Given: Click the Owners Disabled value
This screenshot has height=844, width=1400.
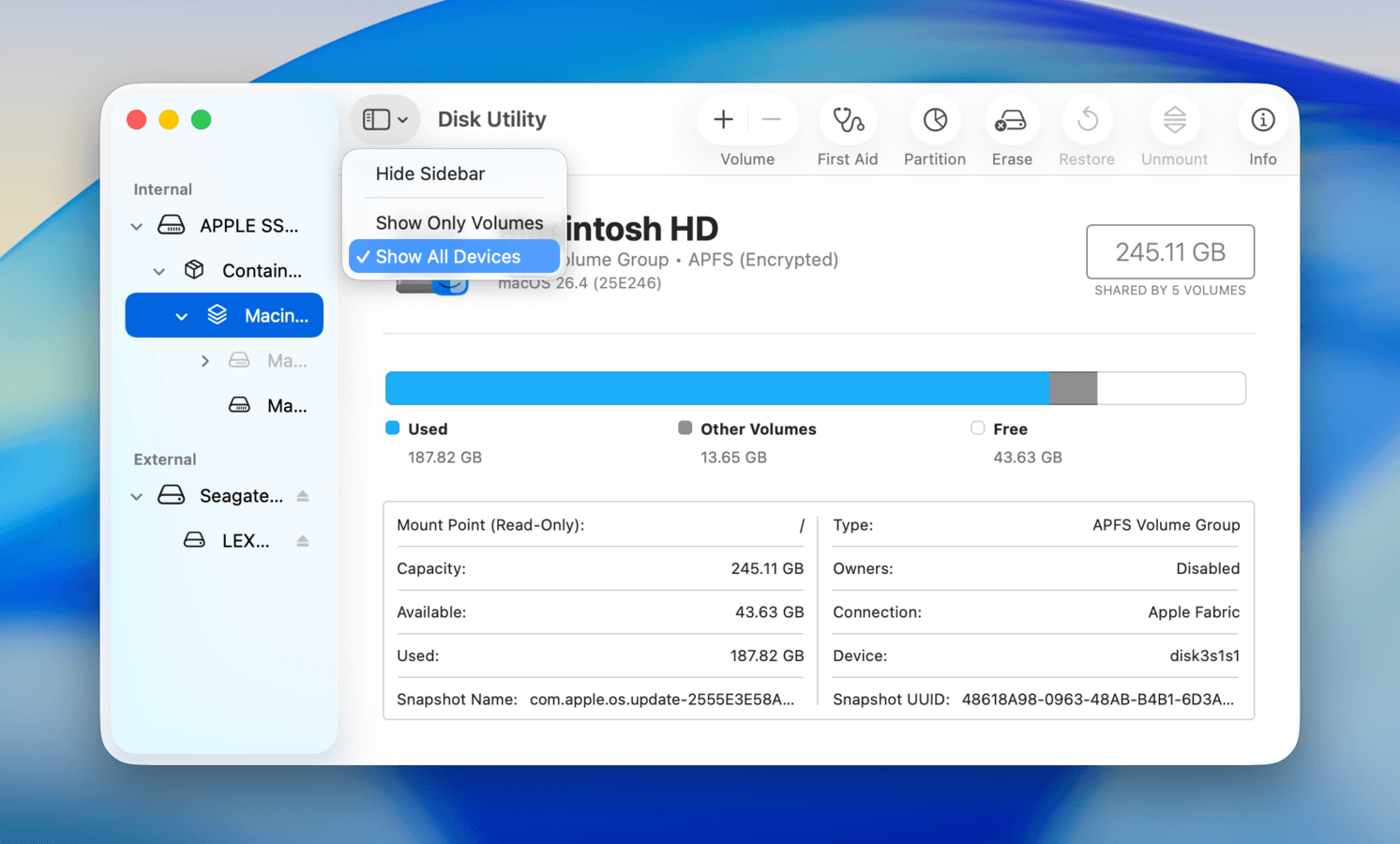Looking at the screenshot, I should point(1208,568).
